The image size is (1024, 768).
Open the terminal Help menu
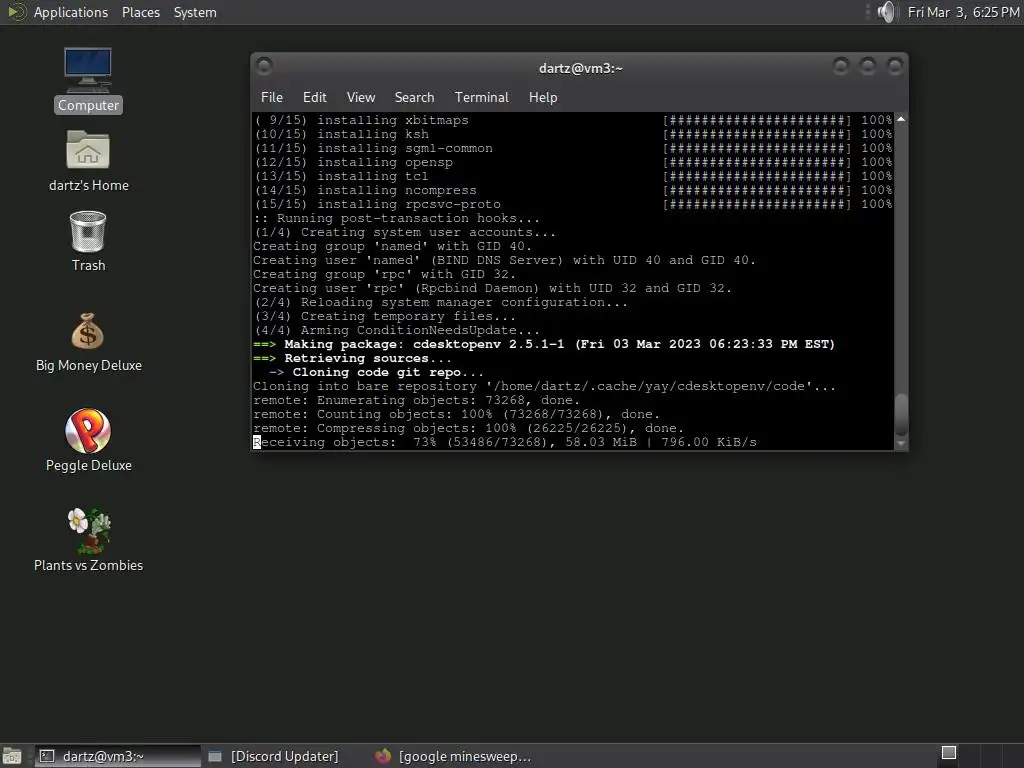click(543, 97)
